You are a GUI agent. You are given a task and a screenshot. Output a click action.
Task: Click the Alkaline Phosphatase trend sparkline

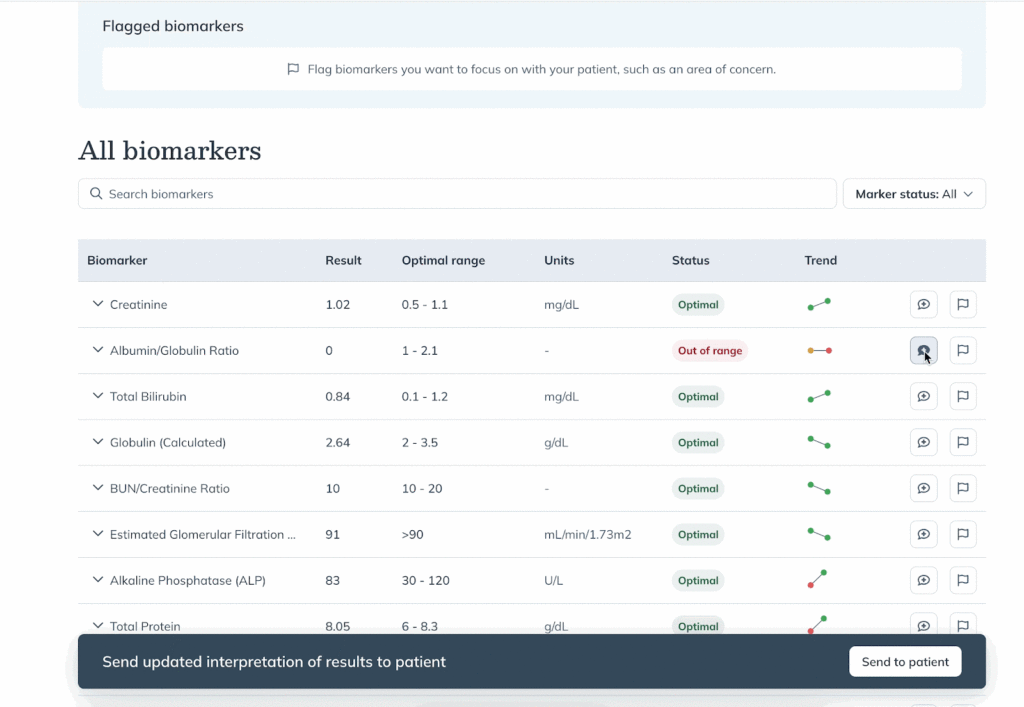point(817,578)
